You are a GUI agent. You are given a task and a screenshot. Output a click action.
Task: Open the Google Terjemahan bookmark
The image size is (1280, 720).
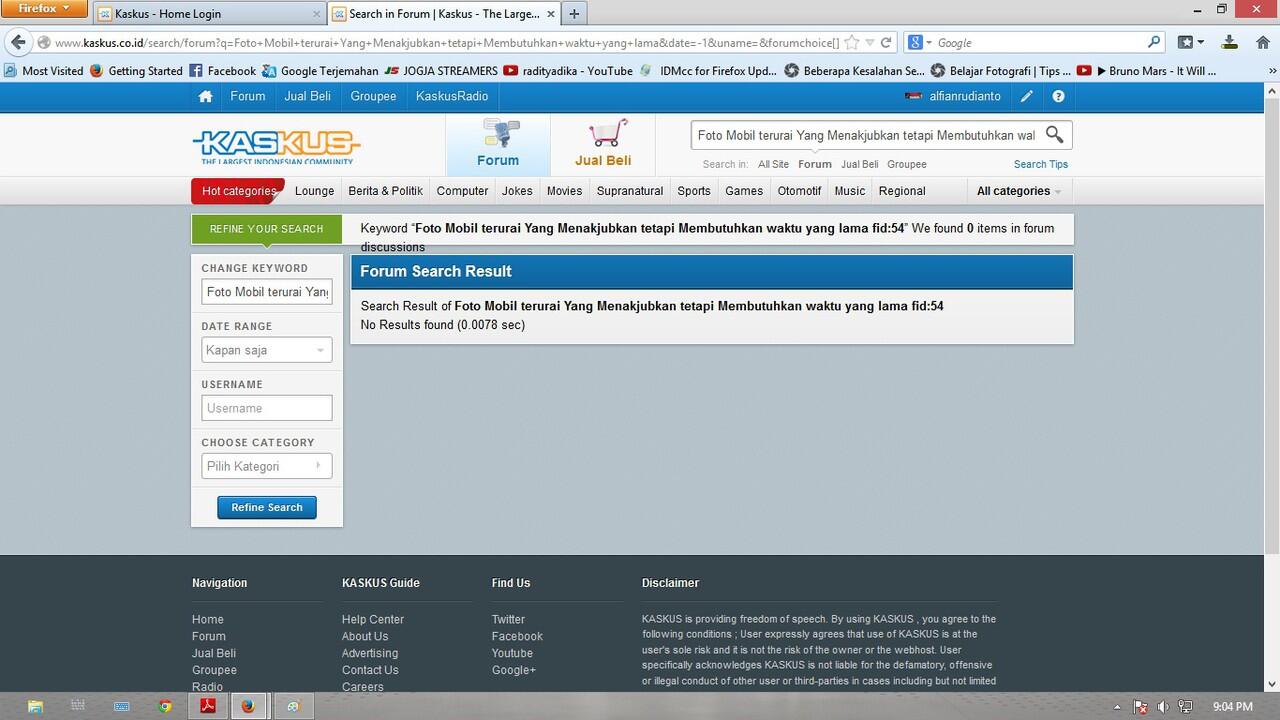(x=320, y=71)
